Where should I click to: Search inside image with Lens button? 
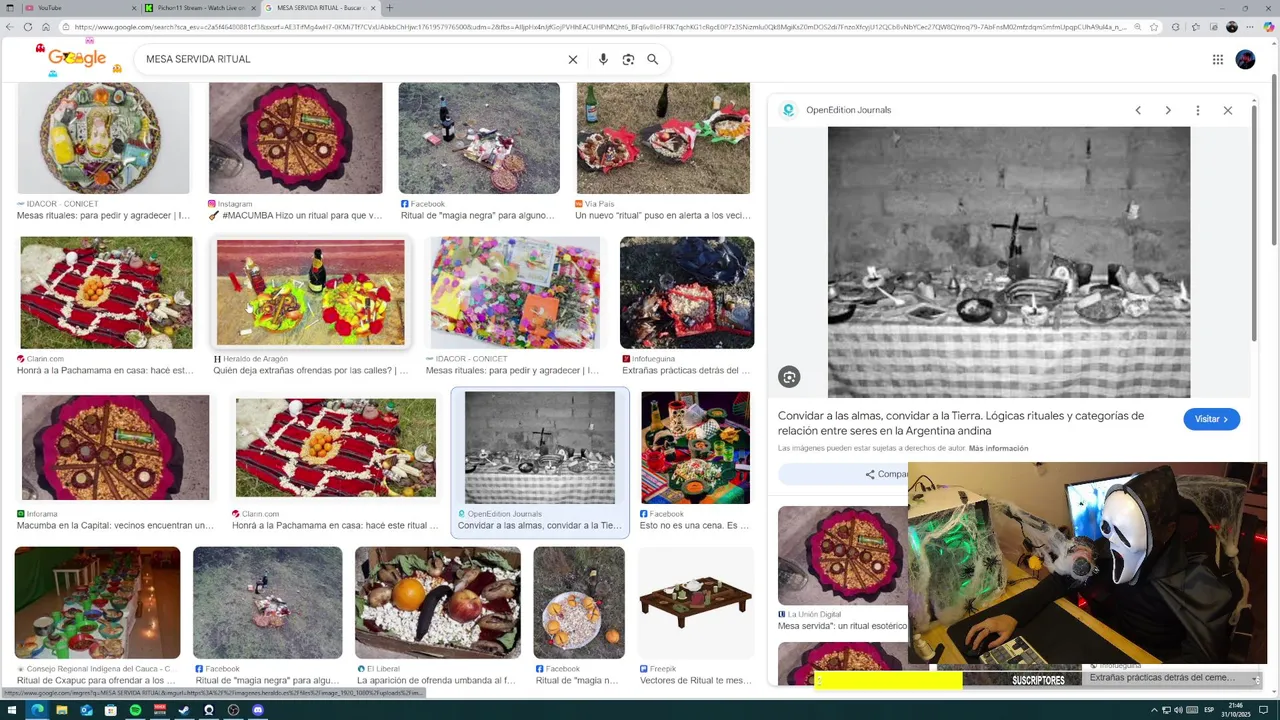point(789,377)
